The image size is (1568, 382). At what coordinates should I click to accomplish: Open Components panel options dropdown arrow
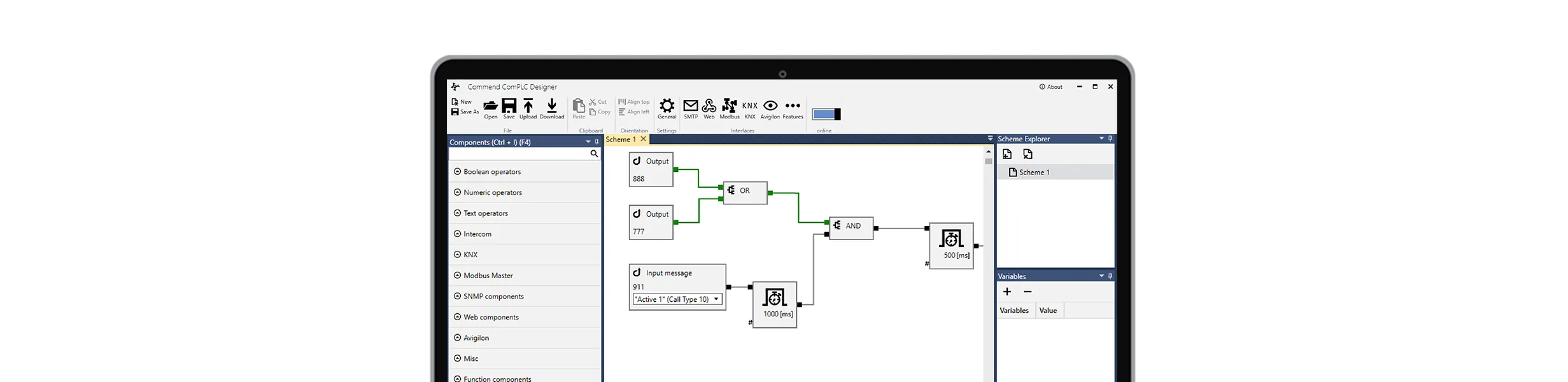pos(588,142)
